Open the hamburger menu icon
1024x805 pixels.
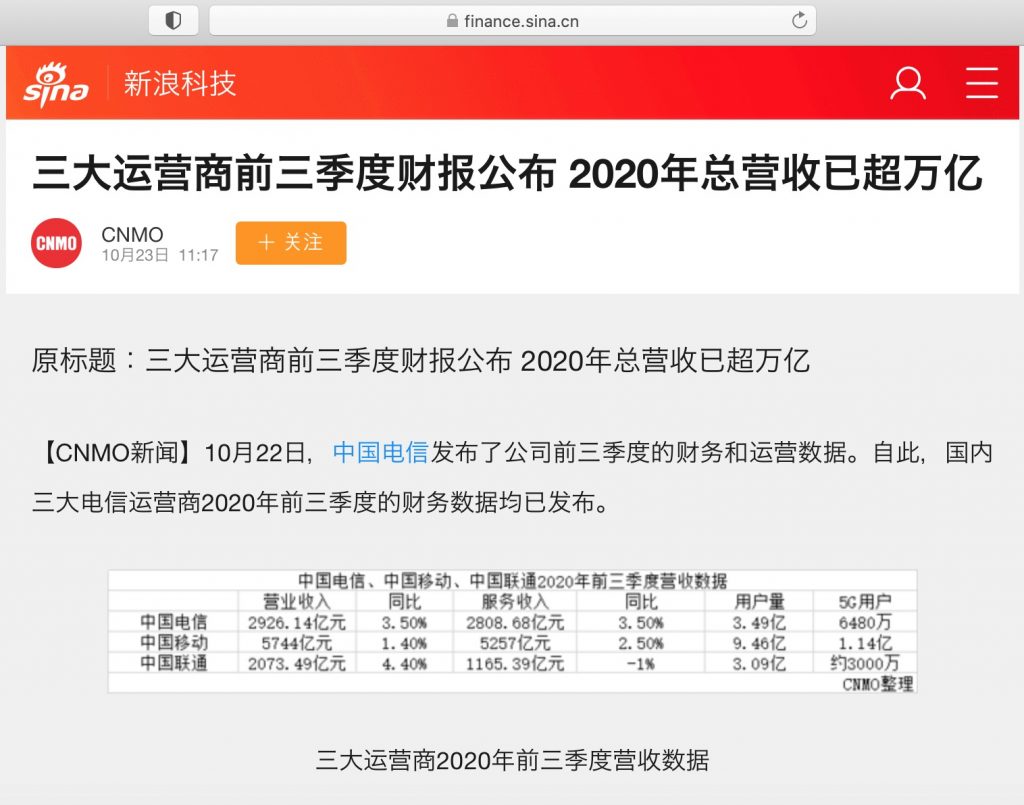pos(982,83)
